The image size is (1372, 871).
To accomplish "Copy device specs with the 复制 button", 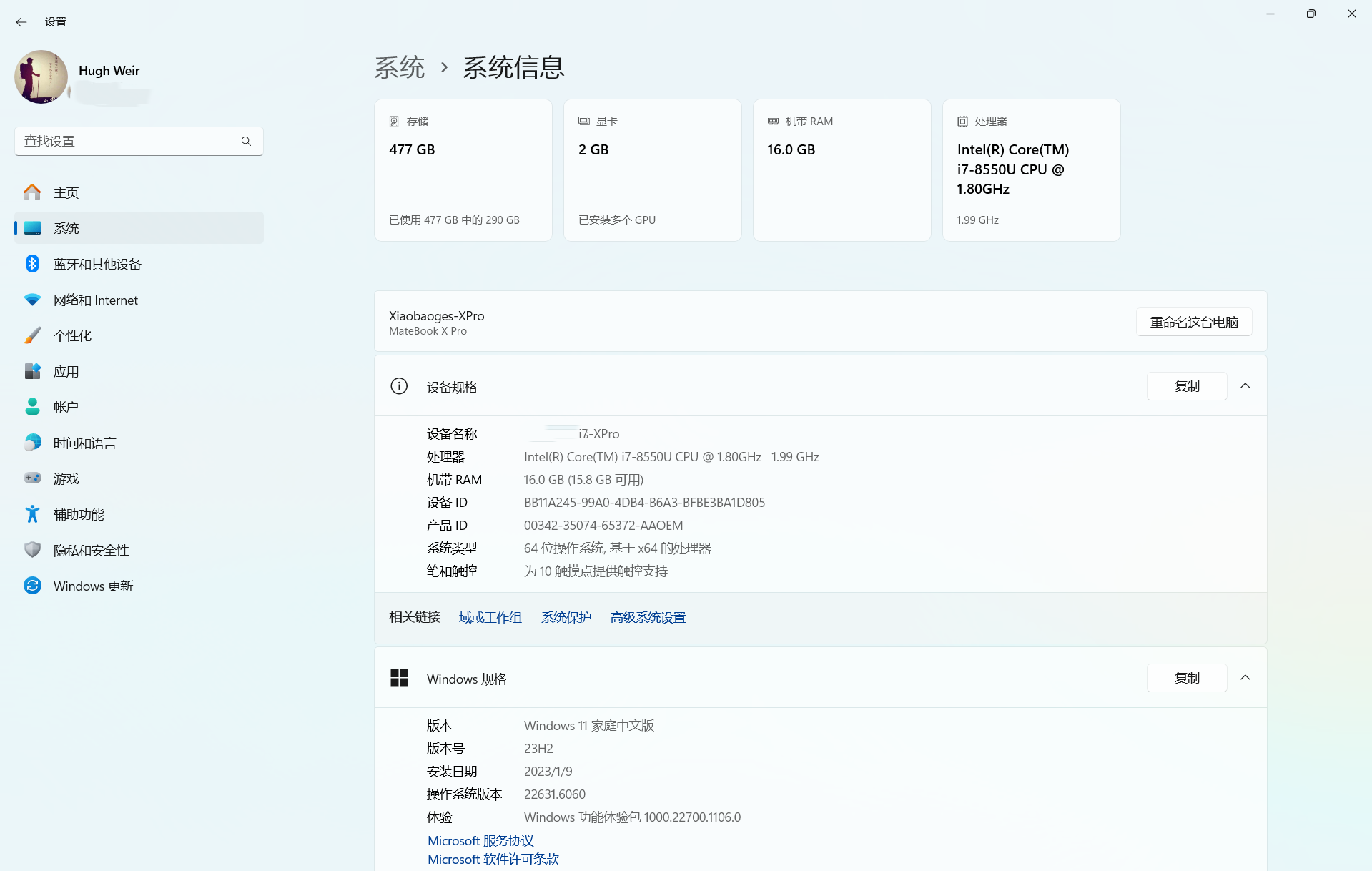I will [x=1186, y=386].
